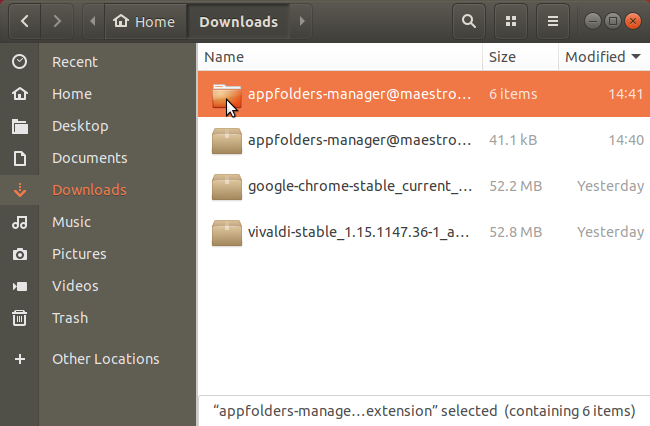The width and height of the screenshot is (650, 426).
Task: Open the hamburger view options menu
Action: coord(553,21)
